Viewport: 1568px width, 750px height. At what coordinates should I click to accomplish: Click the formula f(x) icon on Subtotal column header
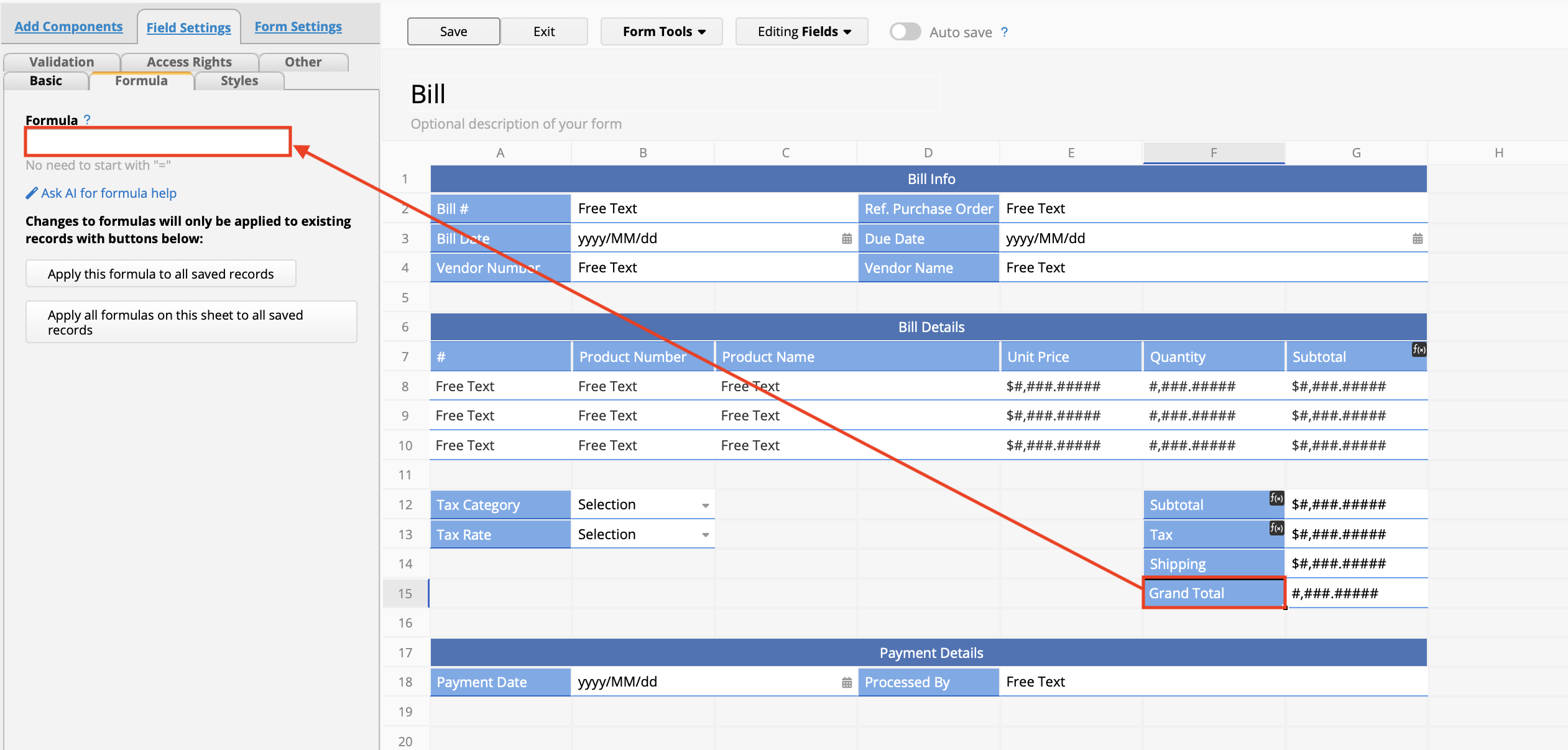1419,350
